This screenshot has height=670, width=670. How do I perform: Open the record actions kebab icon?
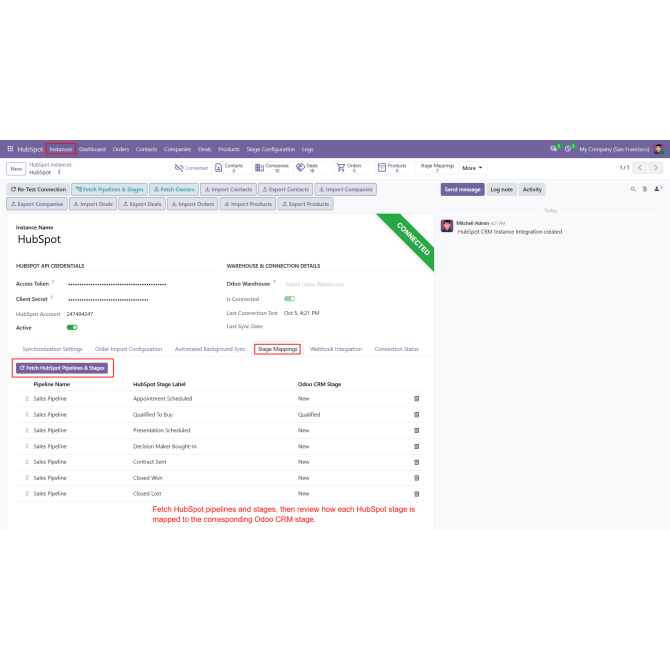pos(59,172)
